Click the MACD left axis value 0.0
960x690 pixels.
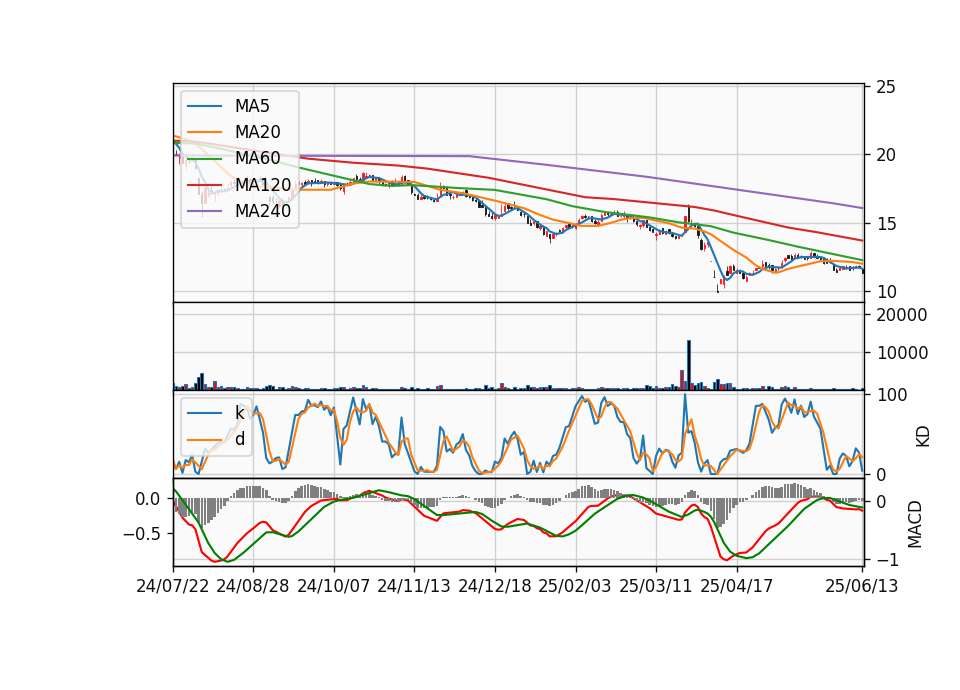[x=148, y=499]
